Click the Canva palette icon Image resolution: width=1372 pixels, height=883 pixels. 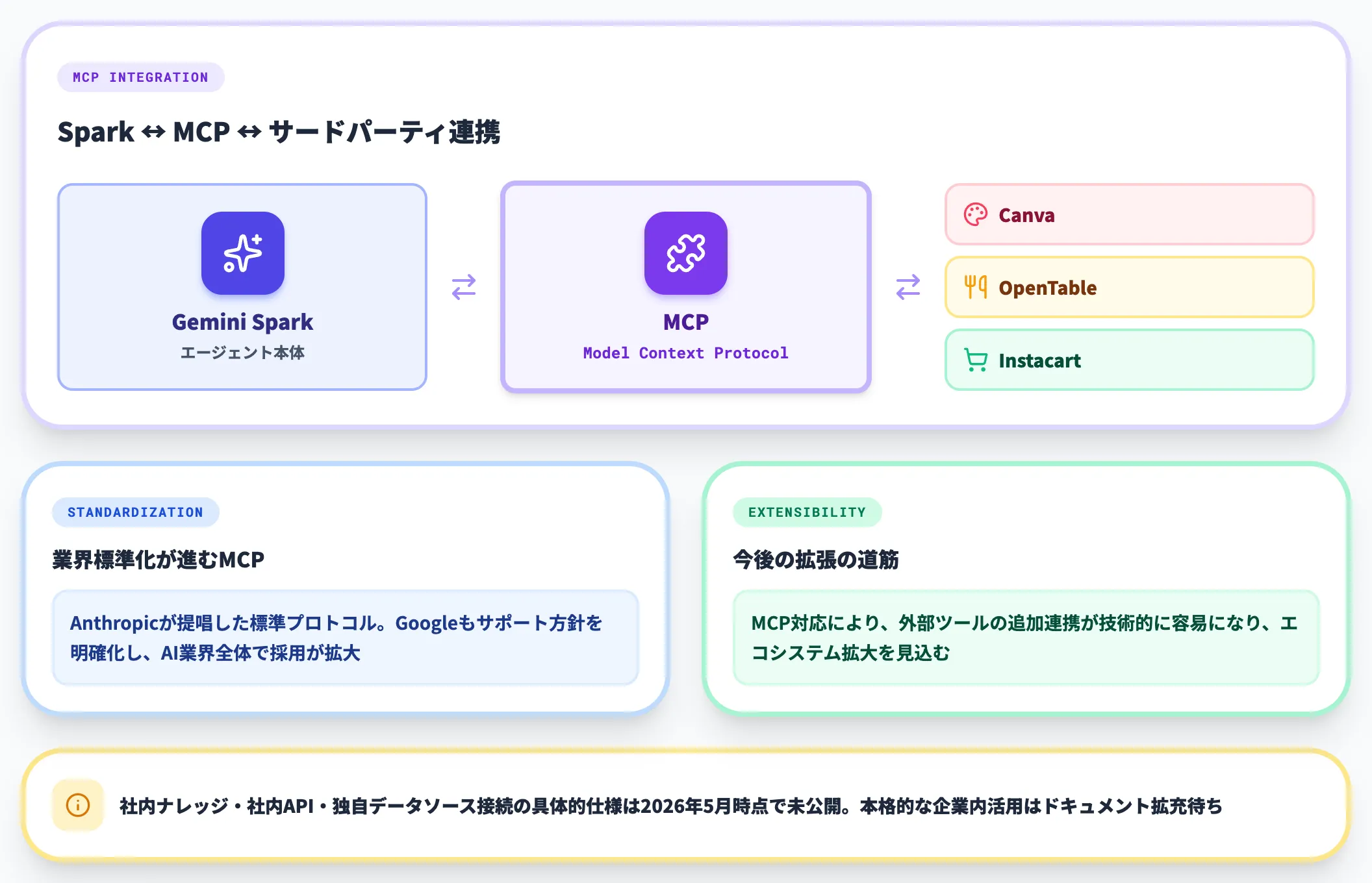(976, 215)
